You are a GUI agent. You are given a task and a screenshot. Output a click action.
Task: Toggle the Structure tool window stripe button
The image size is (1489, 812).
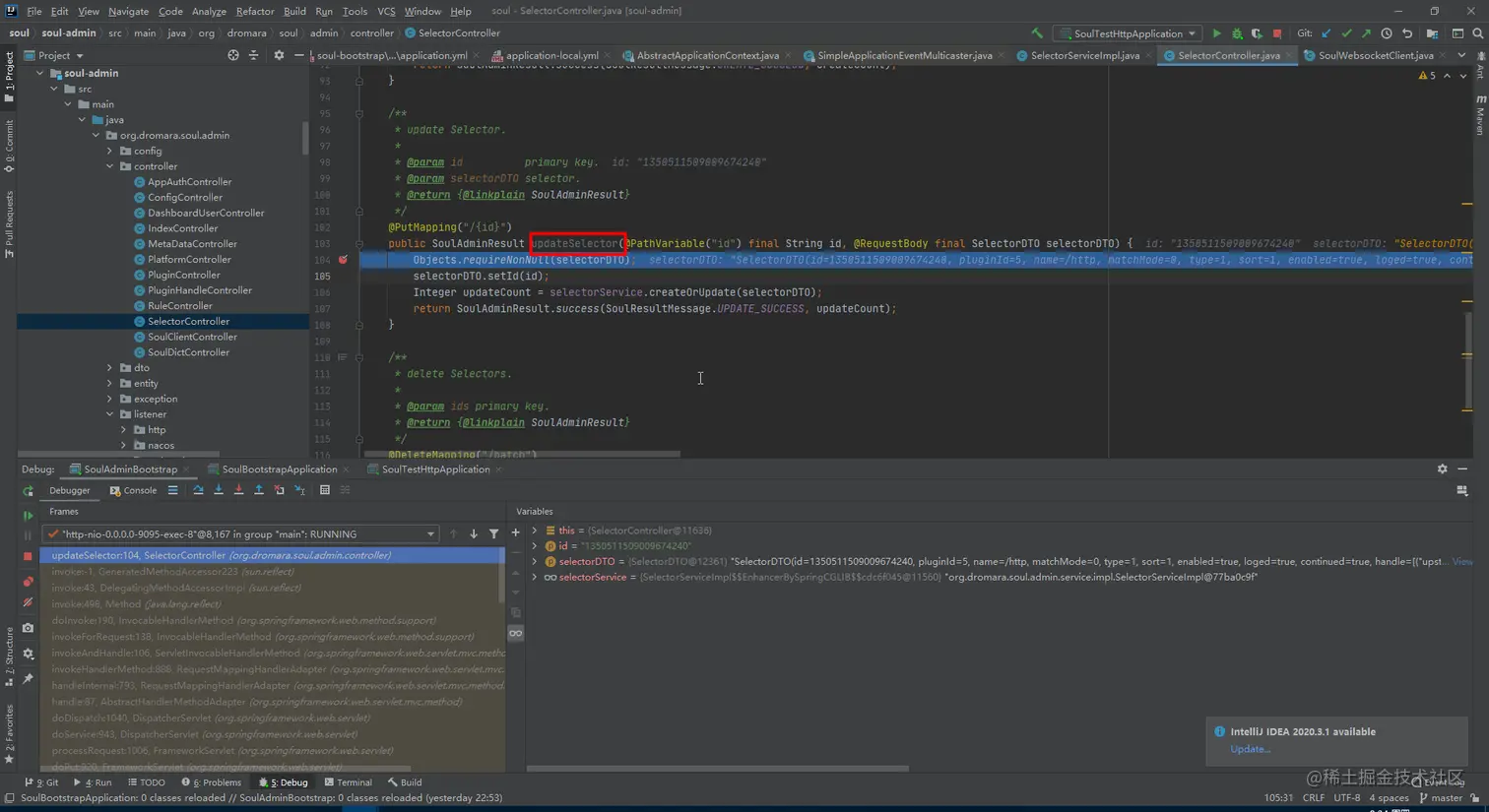click(9, 658)
